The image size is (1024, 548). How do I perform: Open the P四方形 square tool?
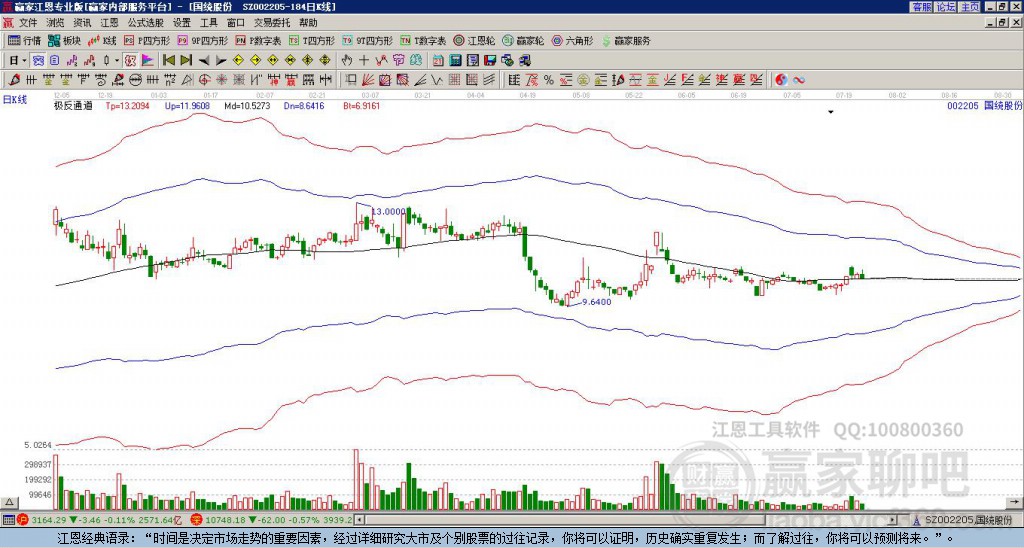[149, 41]
